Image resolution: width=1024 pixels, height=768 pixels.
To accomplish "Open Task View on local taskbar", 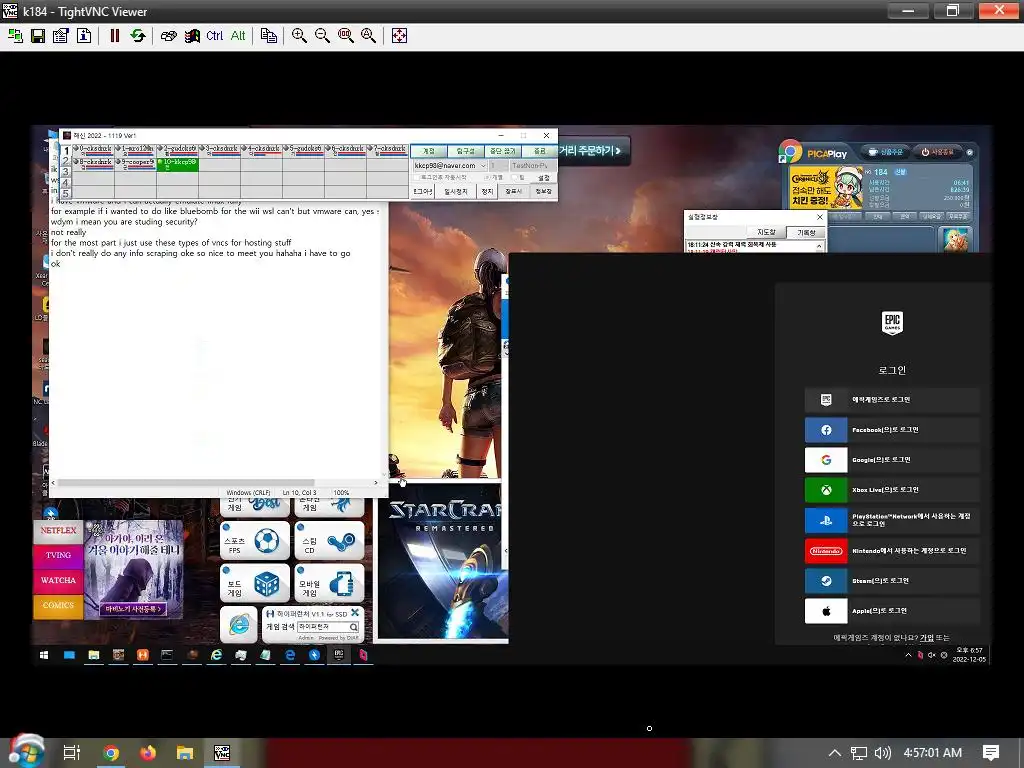I will [71, 753].
